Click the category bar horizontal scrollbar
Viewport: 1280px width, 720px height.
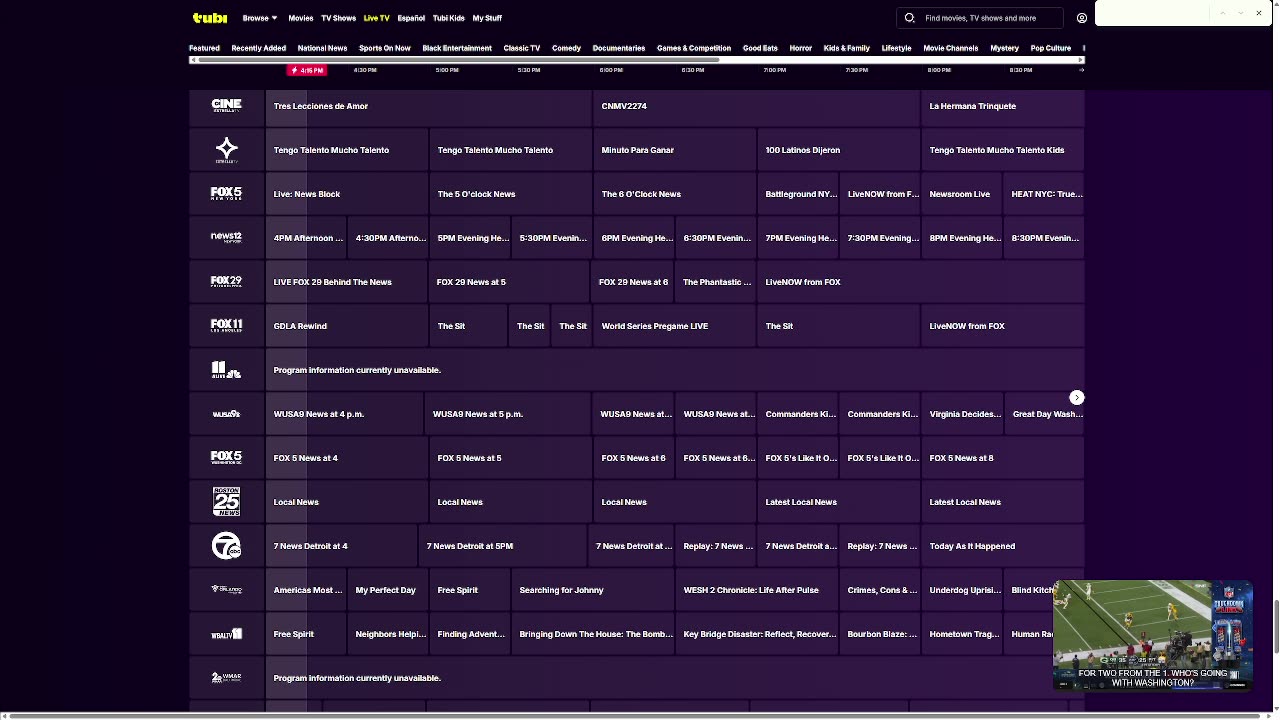coord(458,60)
